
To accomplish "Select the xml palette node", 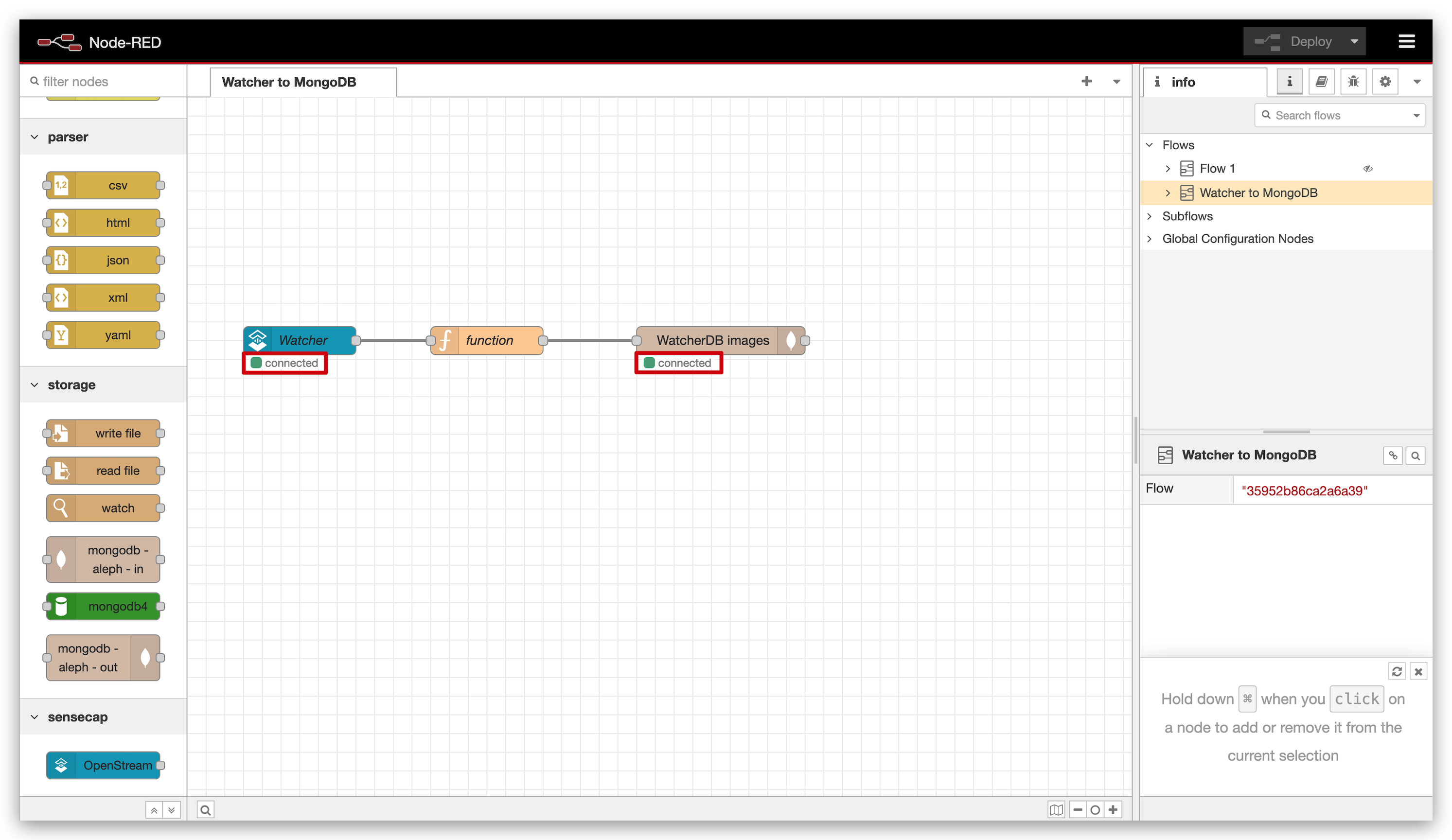I will tap(103, 298).
